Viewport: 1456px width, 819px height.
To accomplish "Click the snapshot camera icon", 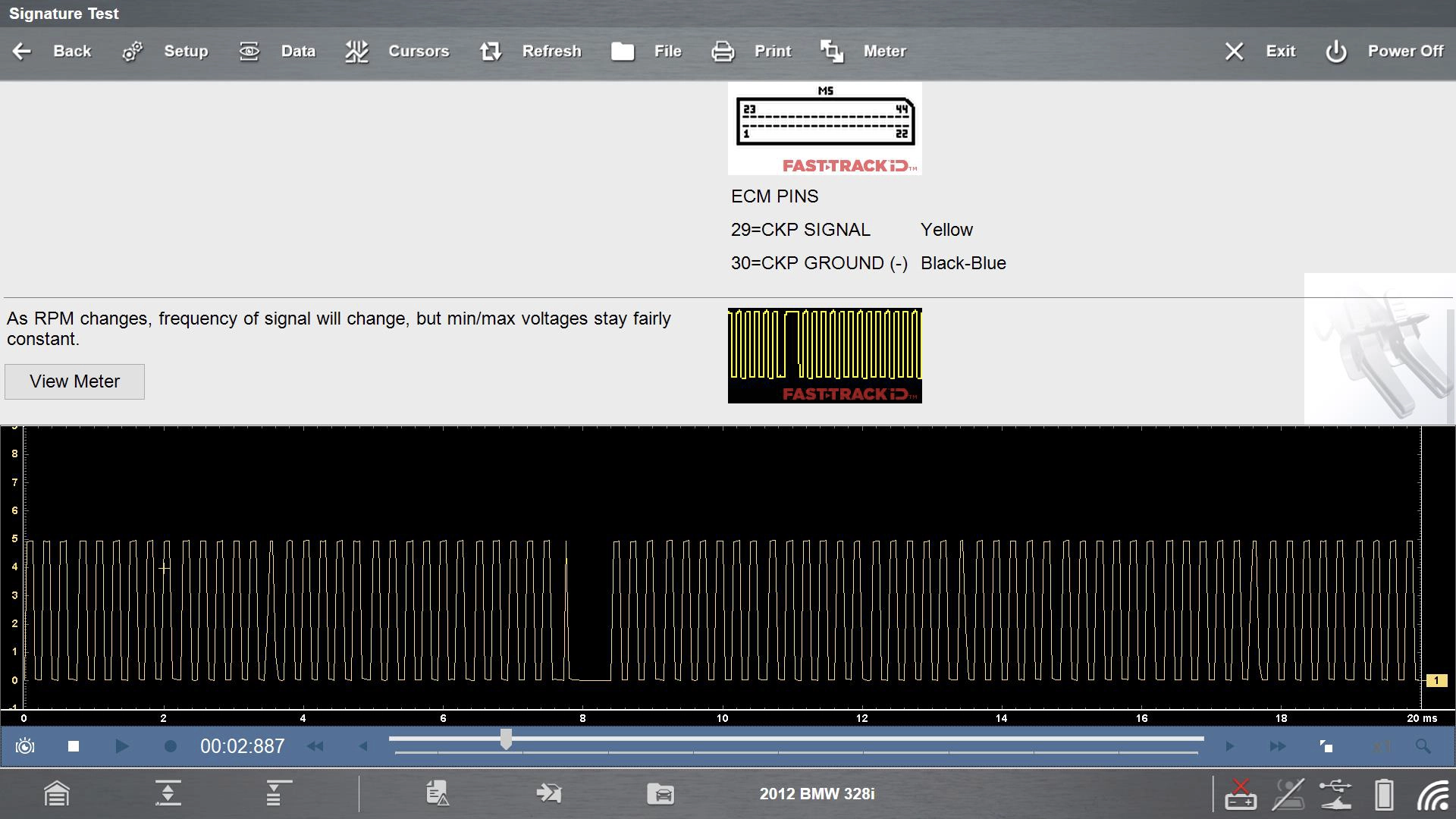I will click(25, 746).
